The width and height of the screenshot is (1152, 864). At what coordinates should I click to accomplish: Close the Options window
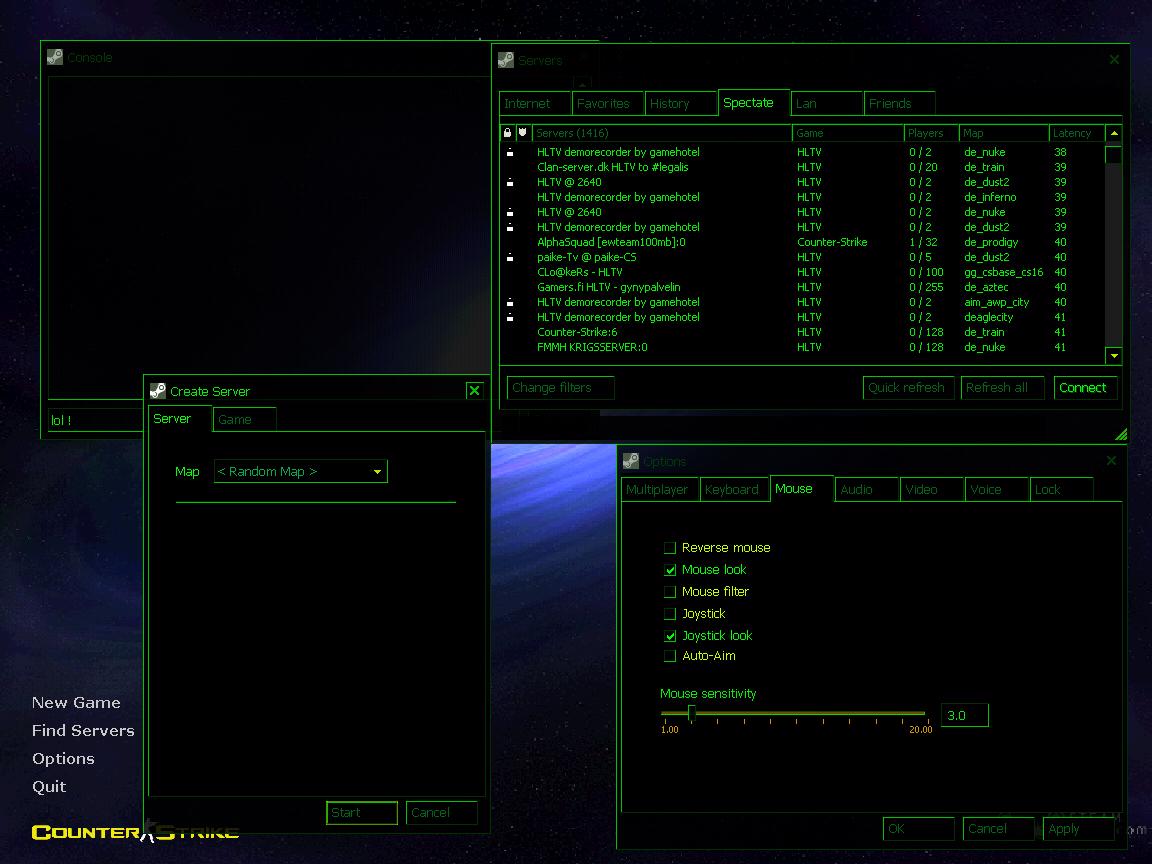pos(1112,461)
